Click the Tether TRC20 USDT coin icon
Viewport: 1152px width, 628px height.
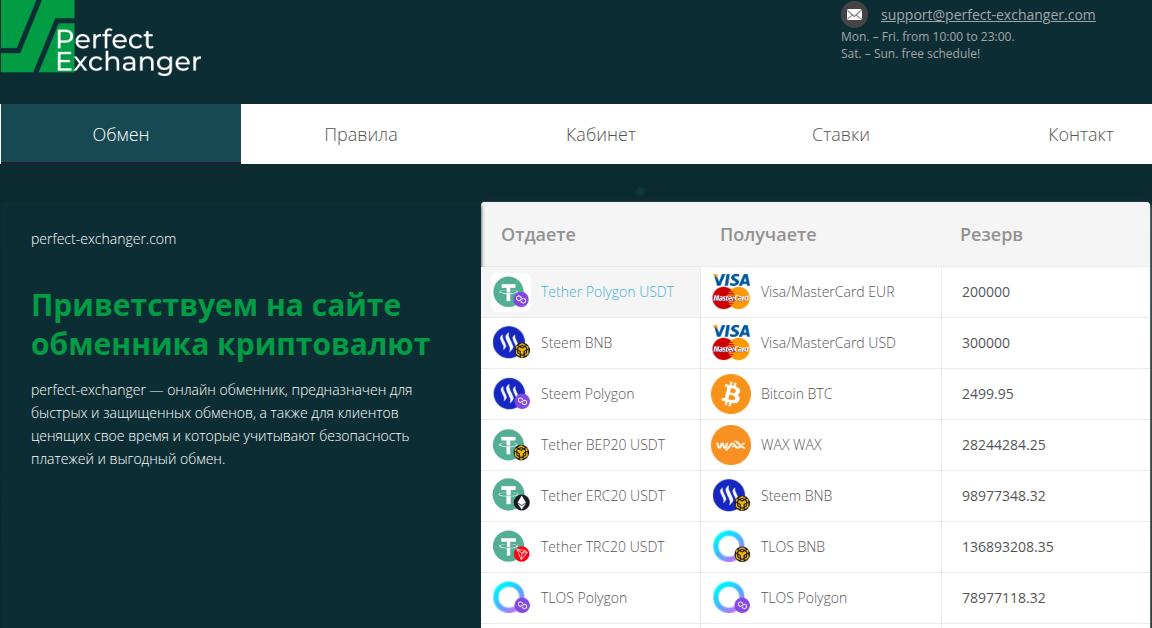(x=511, y=546)
